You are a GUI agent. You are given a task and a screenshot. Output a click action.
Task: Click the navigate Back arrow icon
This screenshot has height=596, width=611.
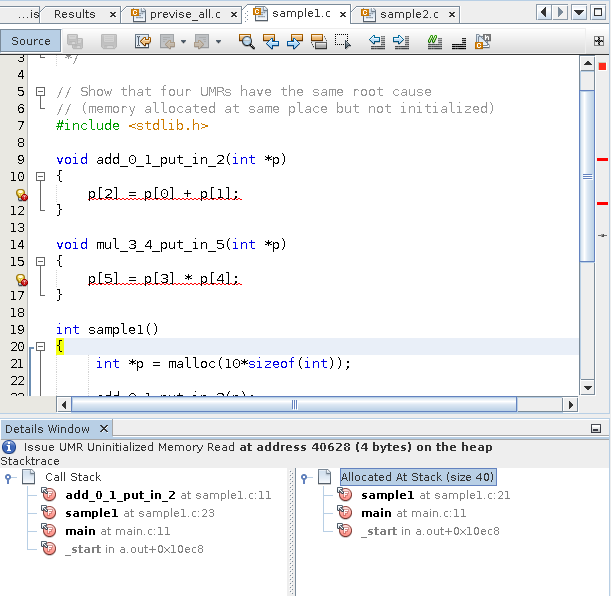tap(168, 41)
